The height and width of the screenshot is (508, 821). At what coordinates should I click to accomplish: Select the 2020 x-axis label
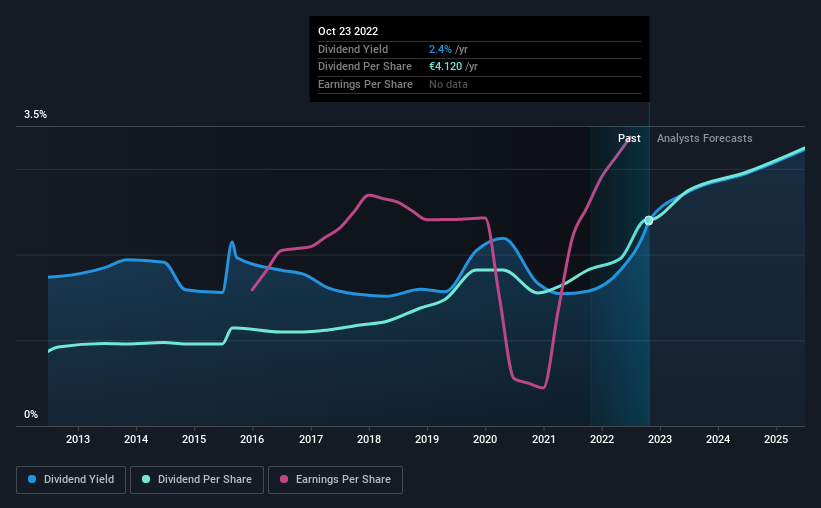(485, 439)
